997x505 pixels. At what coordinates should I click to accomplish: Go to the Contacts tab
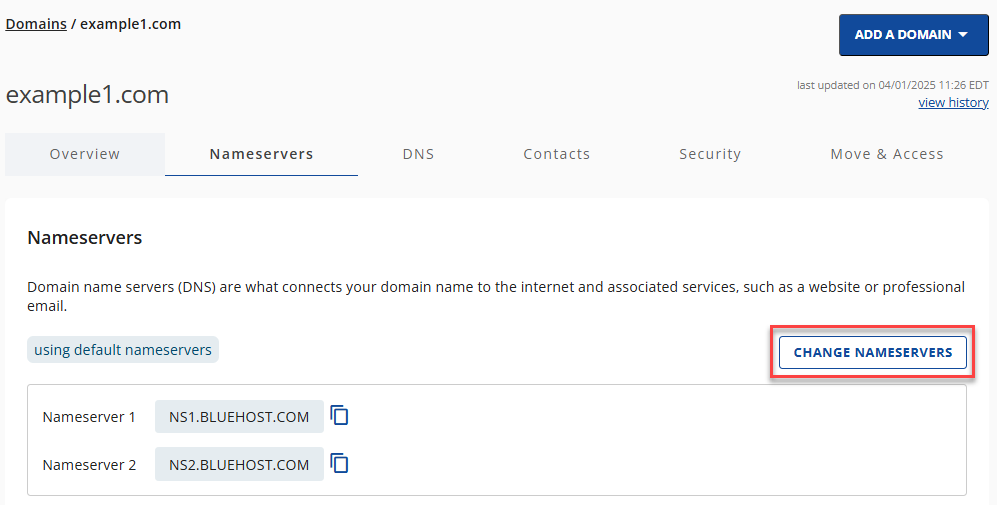tap(556, 154)
